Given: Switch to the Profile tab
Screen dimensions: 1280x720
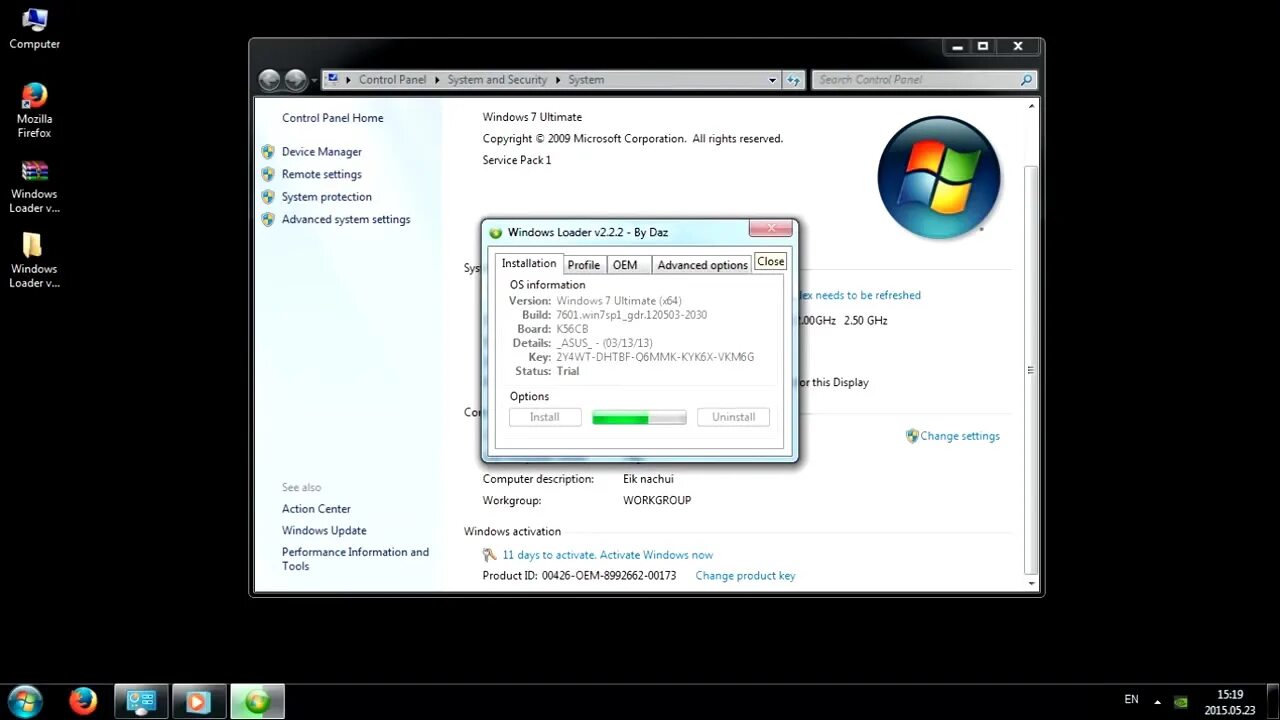Looking at the screenshot, I should [x=584, y=265].
